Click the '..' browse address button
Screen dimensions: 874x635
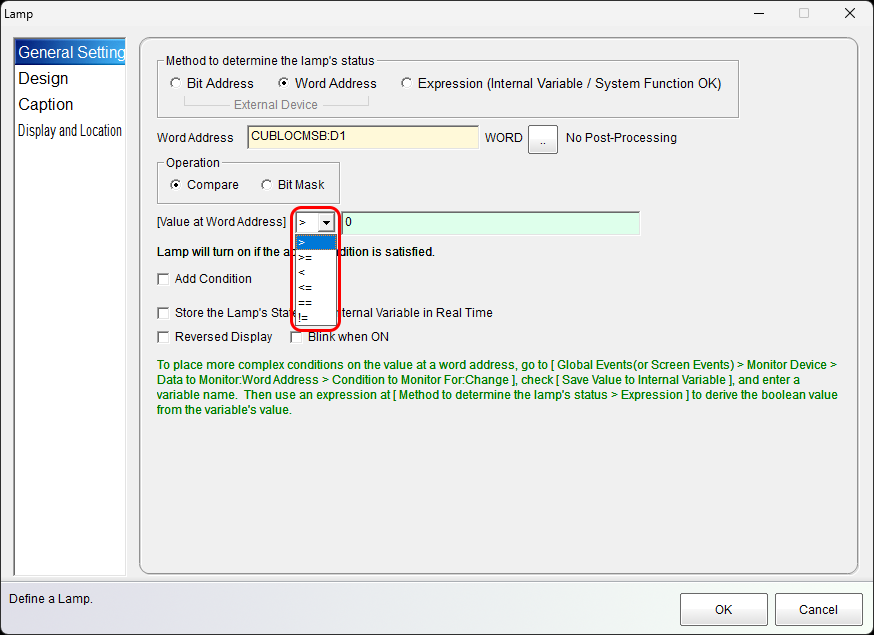[542, 138]
